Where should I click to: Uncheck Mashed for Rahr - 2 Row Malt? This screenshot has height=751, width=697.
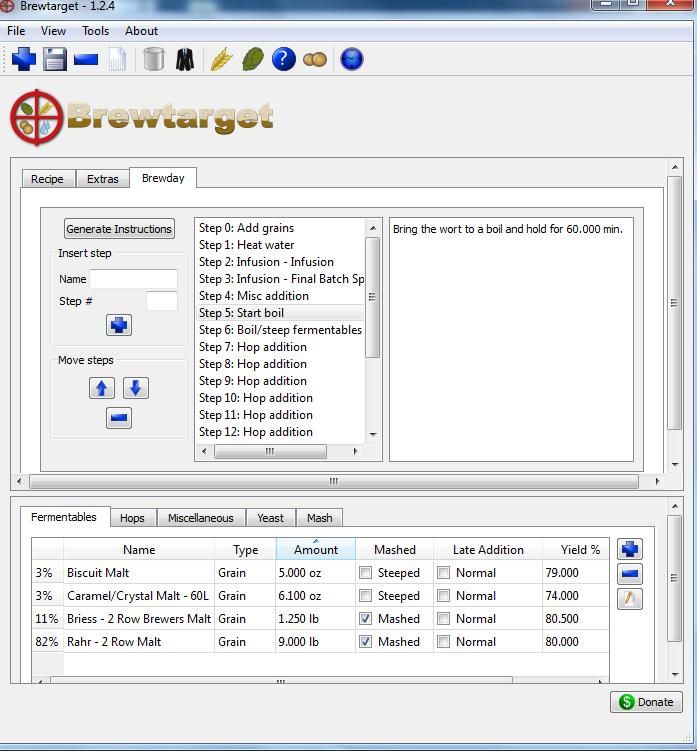366,642
